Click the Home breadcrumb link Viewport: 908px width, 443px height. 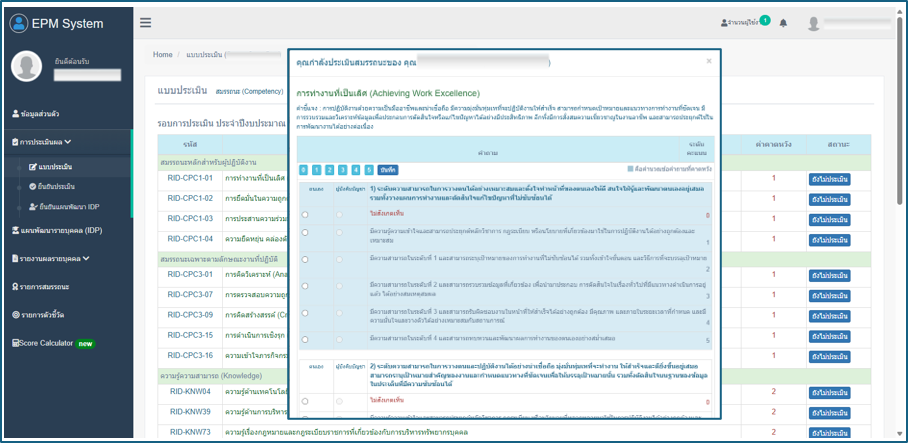pyautogui.click(x=163, y=54)
